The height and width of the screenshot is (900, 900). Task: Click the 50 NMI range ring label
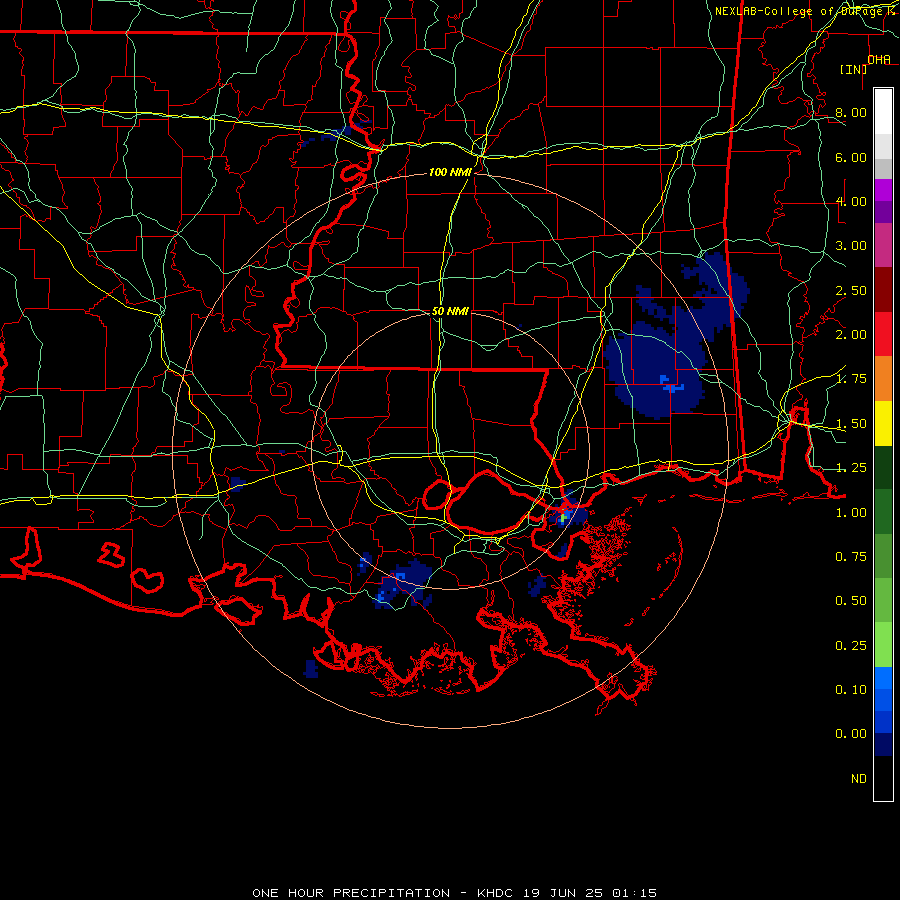point(450,311)
